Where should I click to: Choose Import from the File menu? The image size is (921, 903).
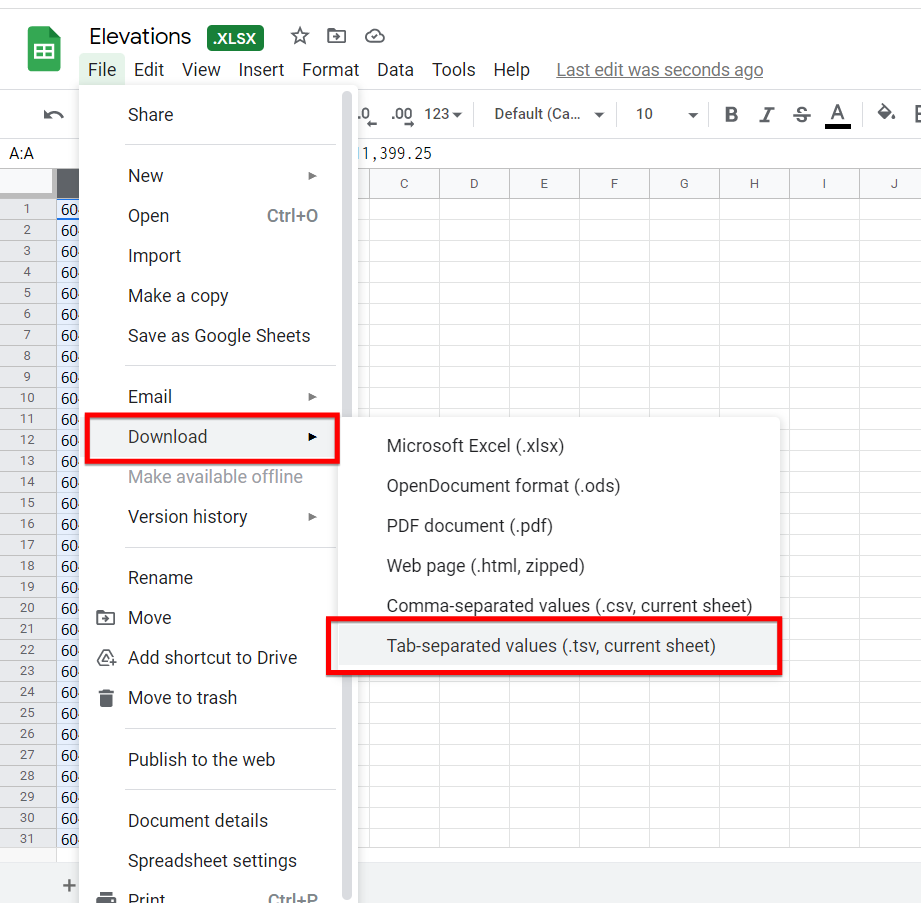[x=211, y=256]
